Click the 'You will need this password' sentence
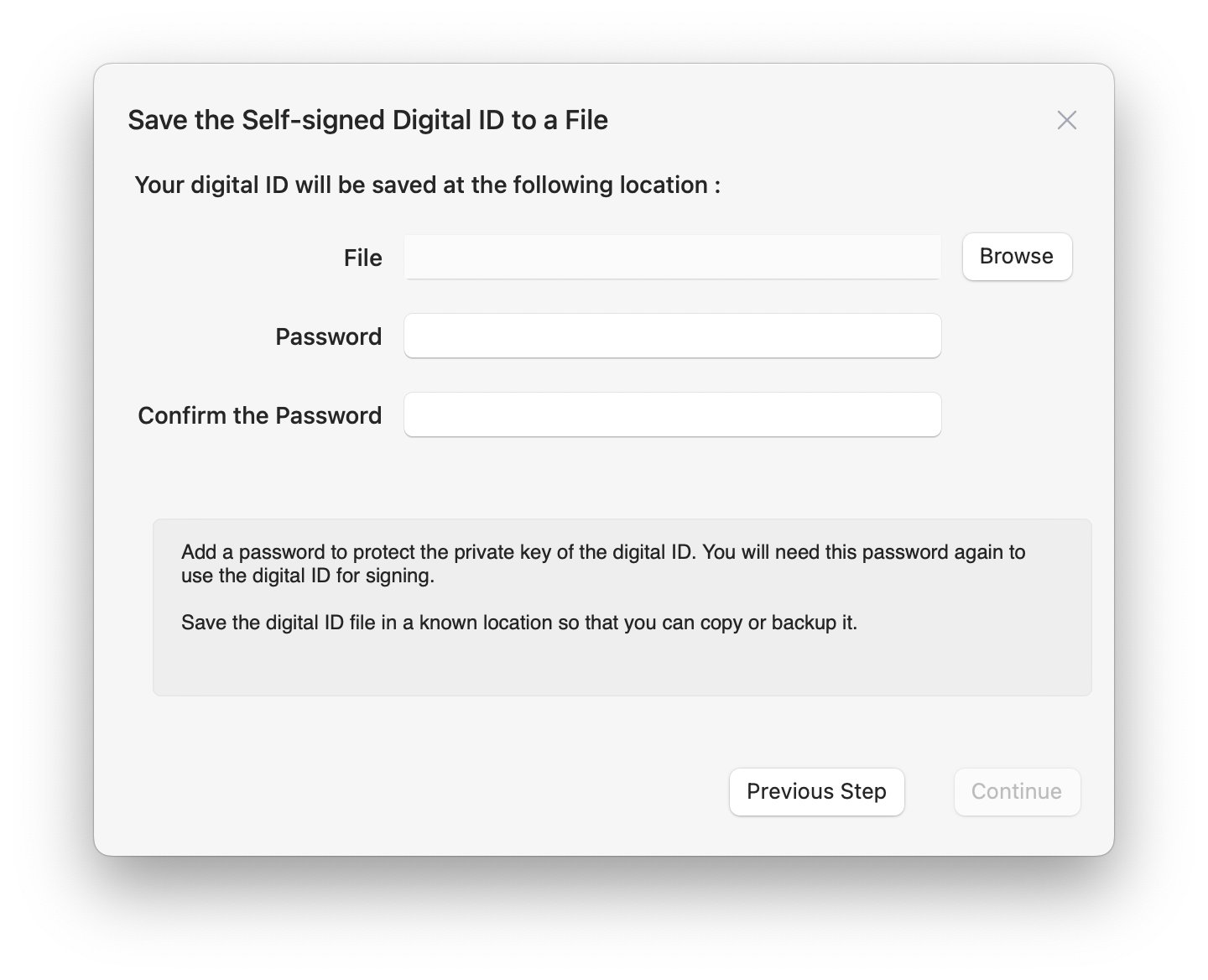 [x=863, y=552]
